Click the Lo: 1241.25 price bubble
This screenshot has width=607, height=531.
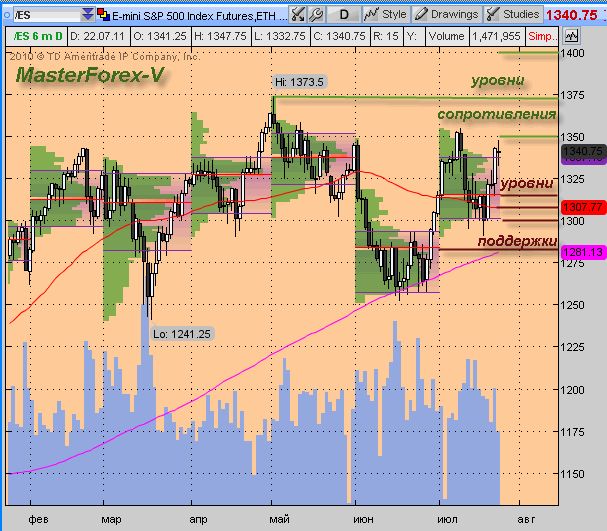(182, 334)
